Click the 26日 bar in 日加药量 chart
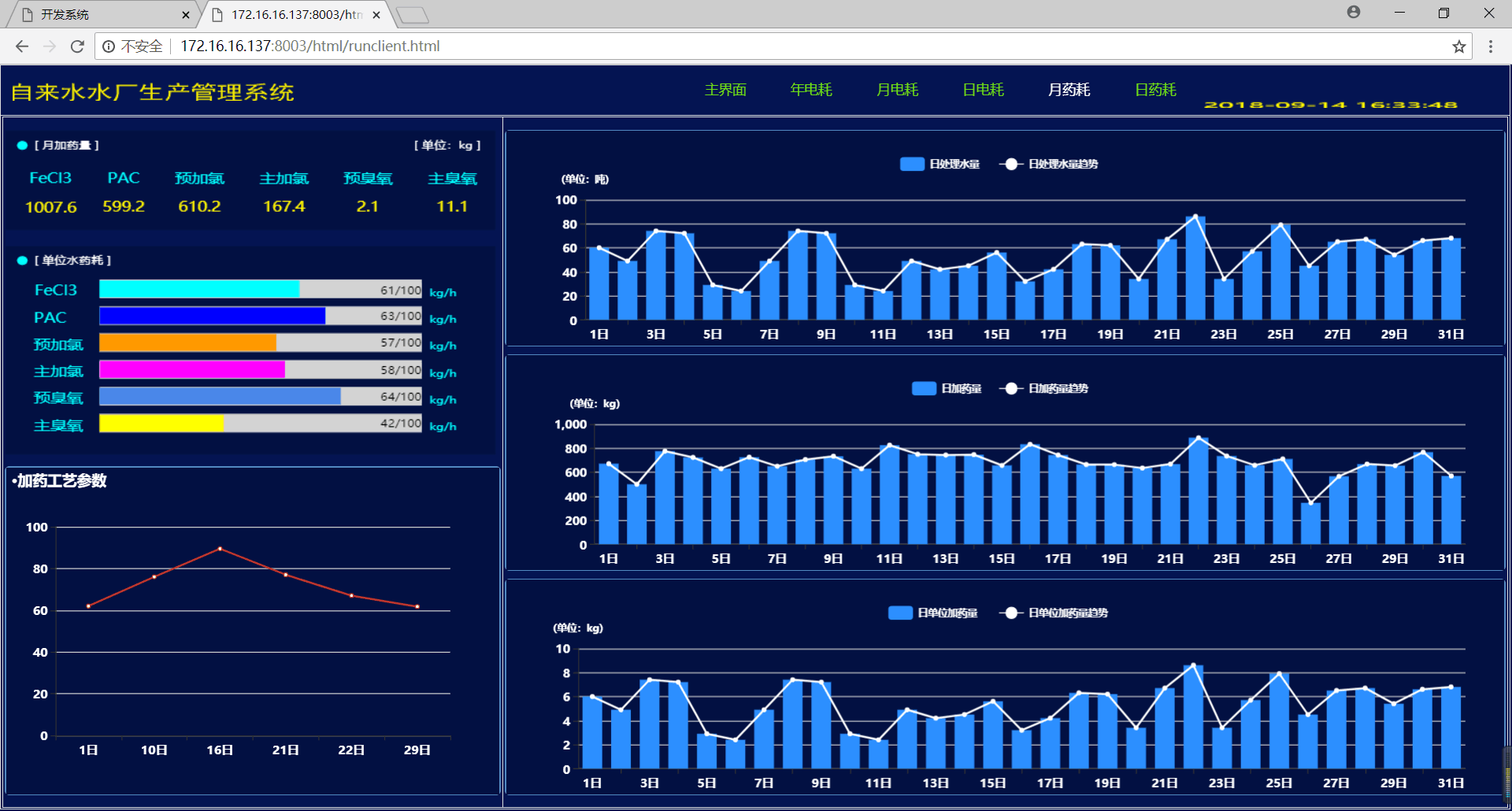 [1310, 524]
